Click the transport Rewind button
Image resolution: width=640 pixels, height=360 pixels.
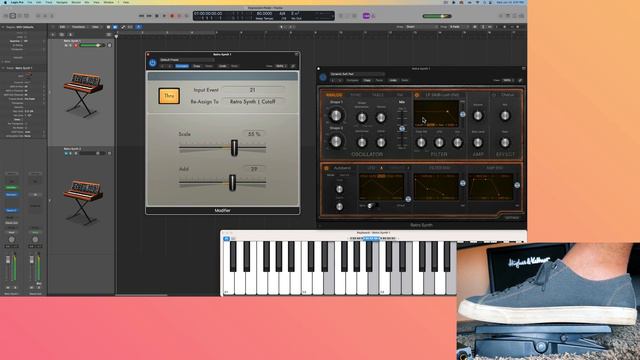[x=142, y=16]
